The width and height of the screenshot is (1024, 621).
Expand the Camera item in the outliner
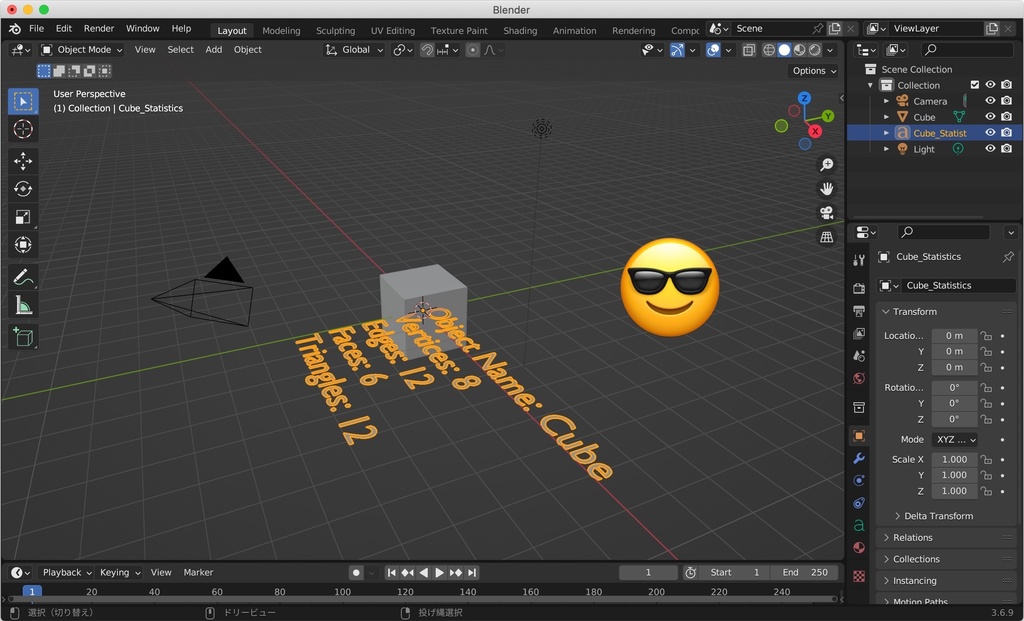pos(887,100)
